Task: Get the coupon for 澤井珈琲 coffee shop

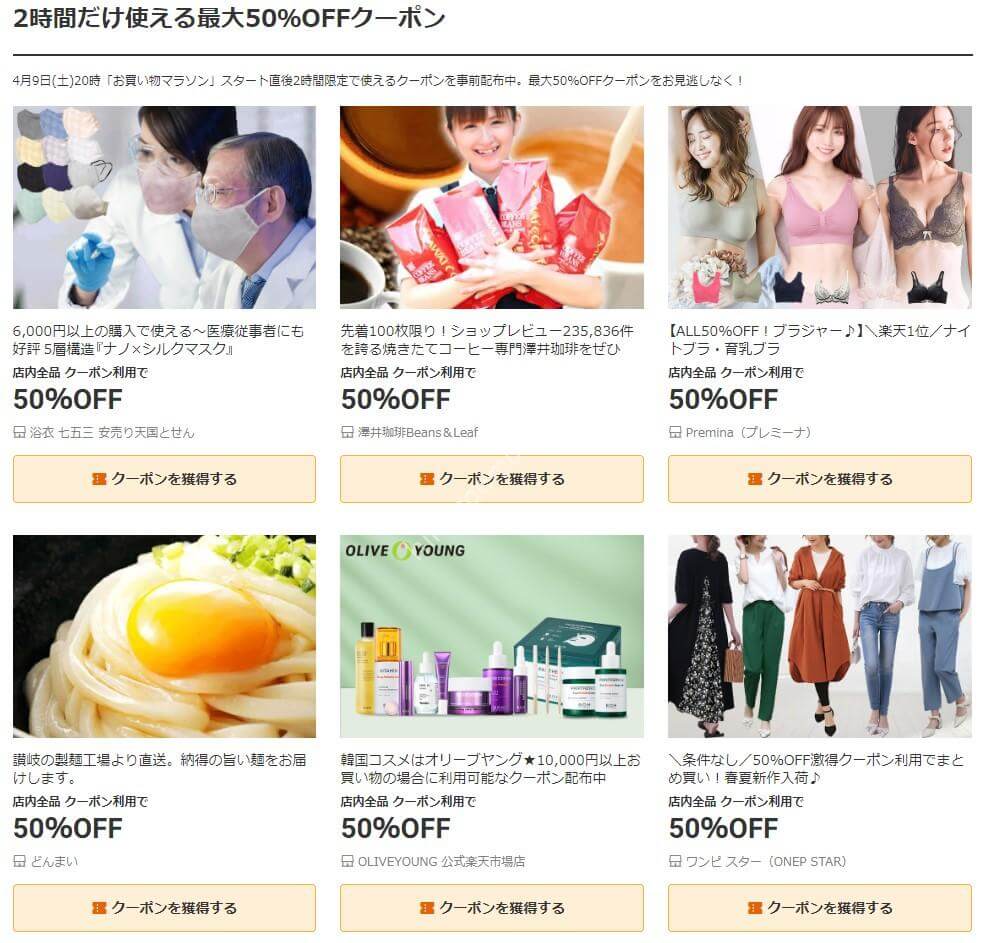Action: [x=492, y=479]
